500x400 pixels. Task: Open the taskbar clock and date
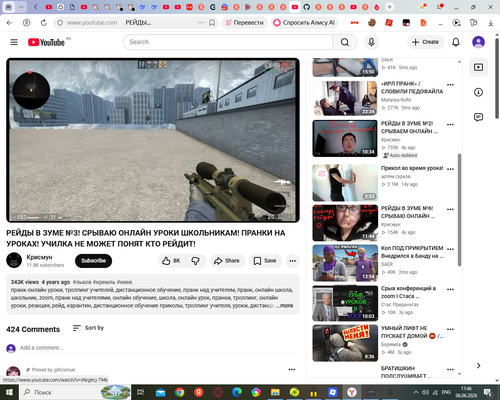[466, 392]
